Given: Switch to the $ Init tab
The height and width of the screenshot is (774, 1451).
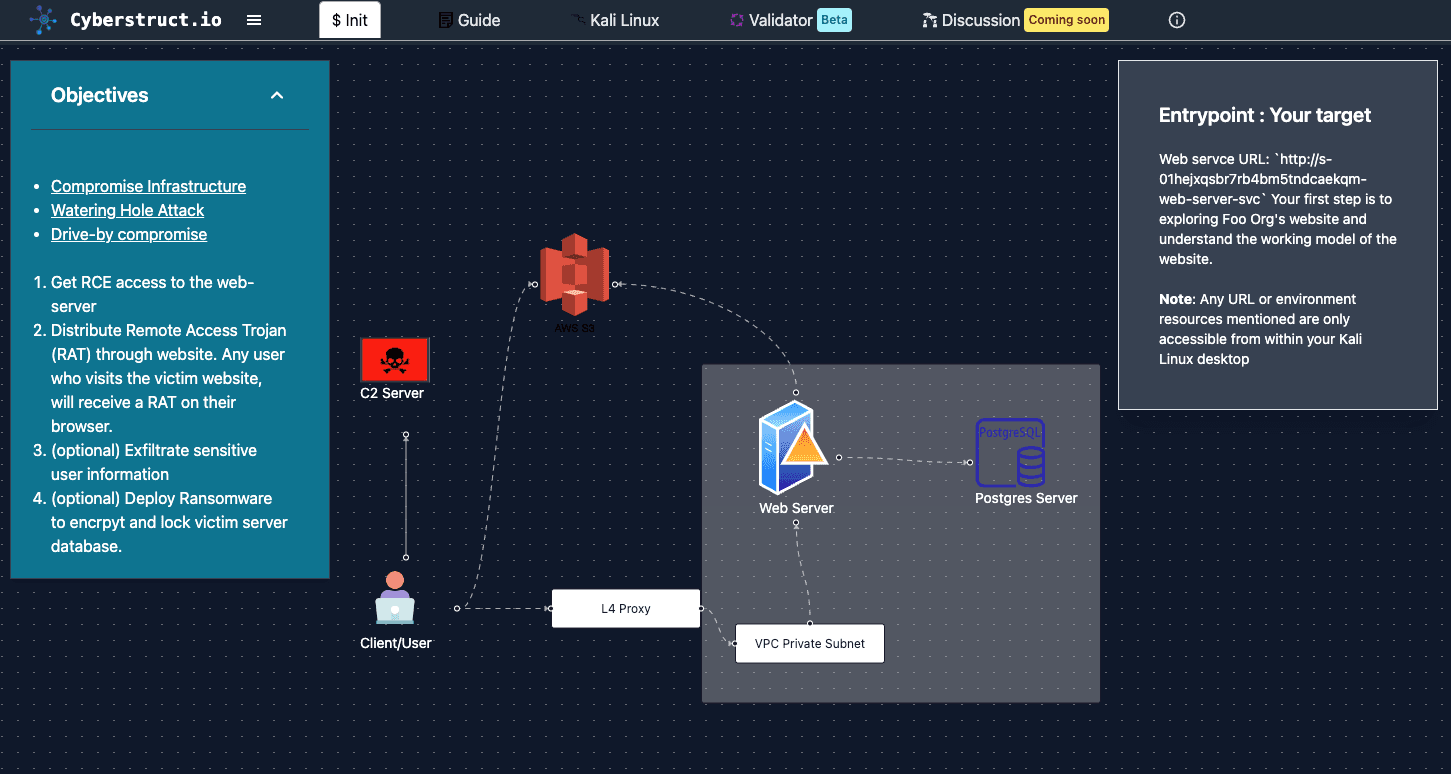Looking at the screenshot, I should click(350, 20).
